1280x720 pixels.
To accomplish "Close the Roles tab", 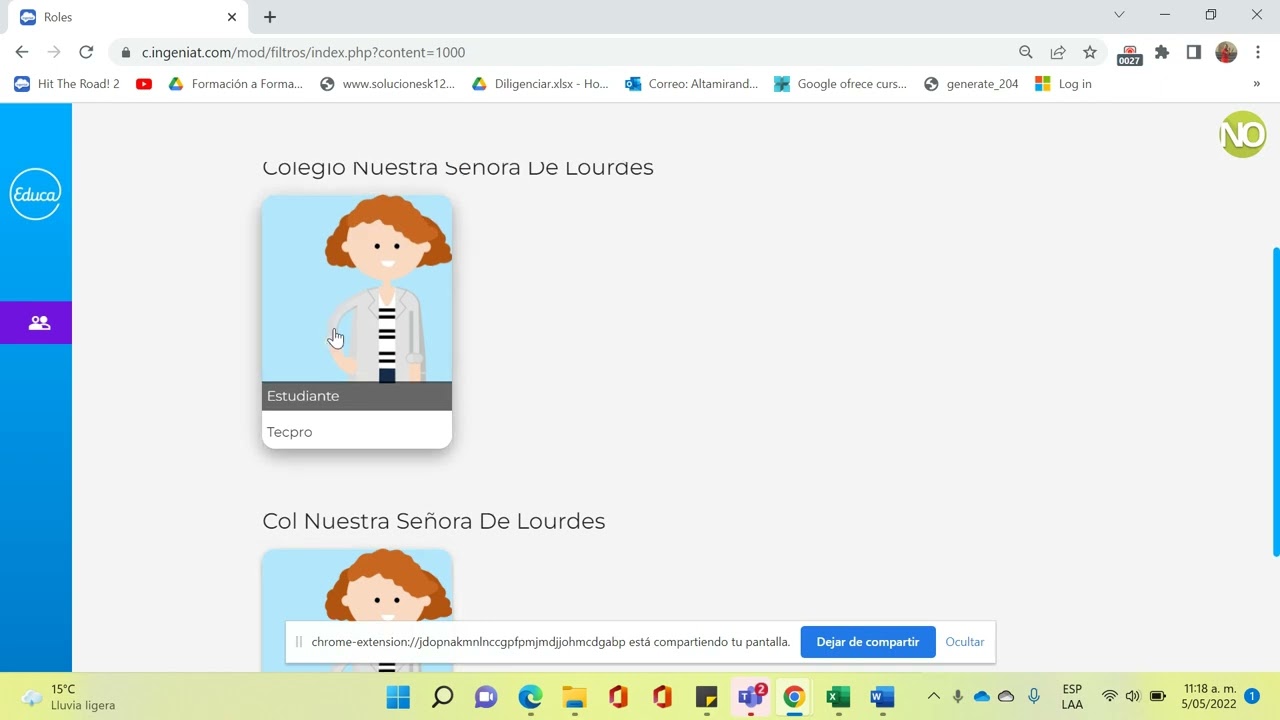I will 232,17.
